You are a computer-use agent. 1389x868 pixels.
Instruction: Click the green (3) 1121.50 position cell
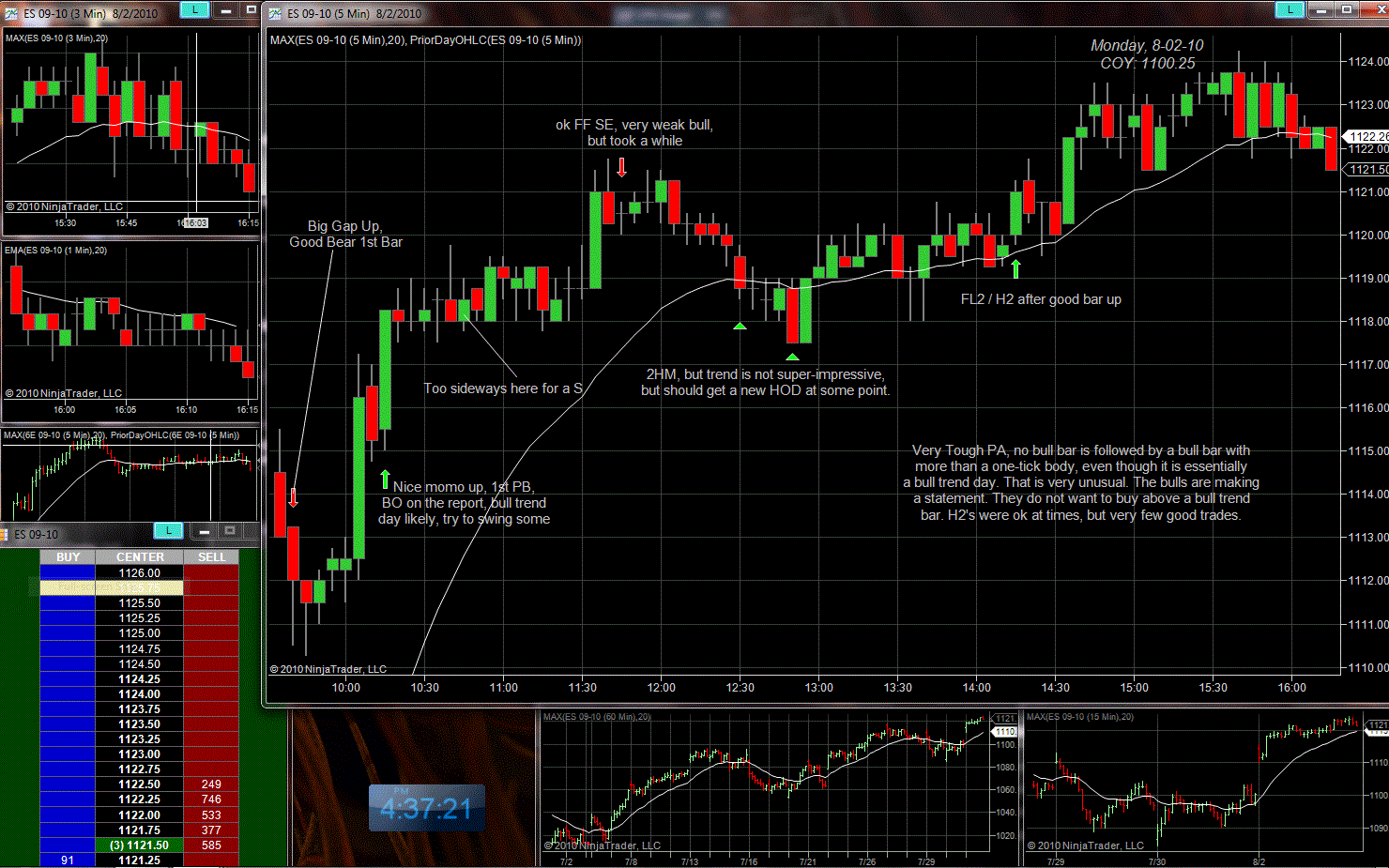point(139,845)
